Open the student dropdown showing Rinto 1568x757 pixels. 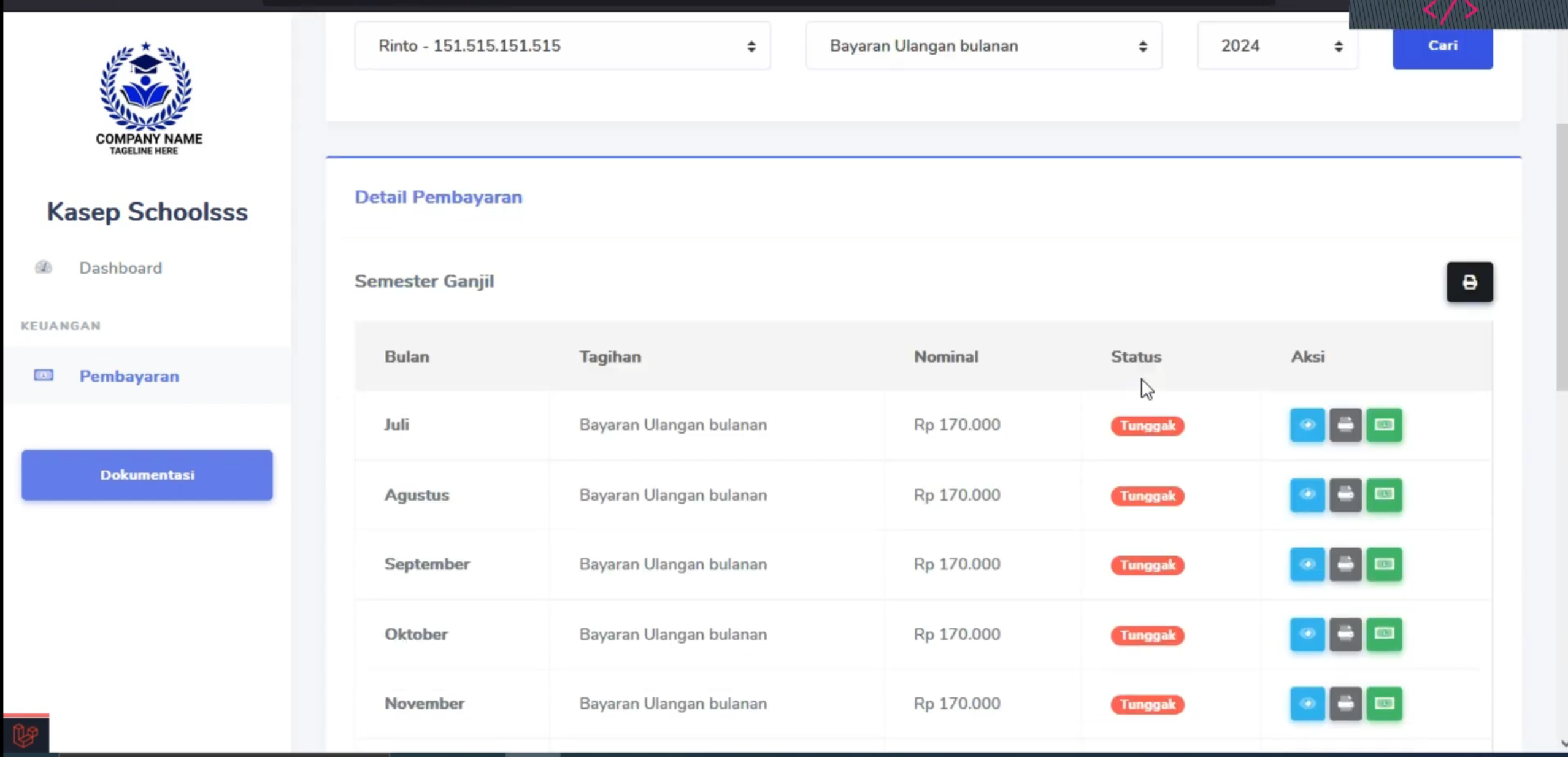click(563, 46)
